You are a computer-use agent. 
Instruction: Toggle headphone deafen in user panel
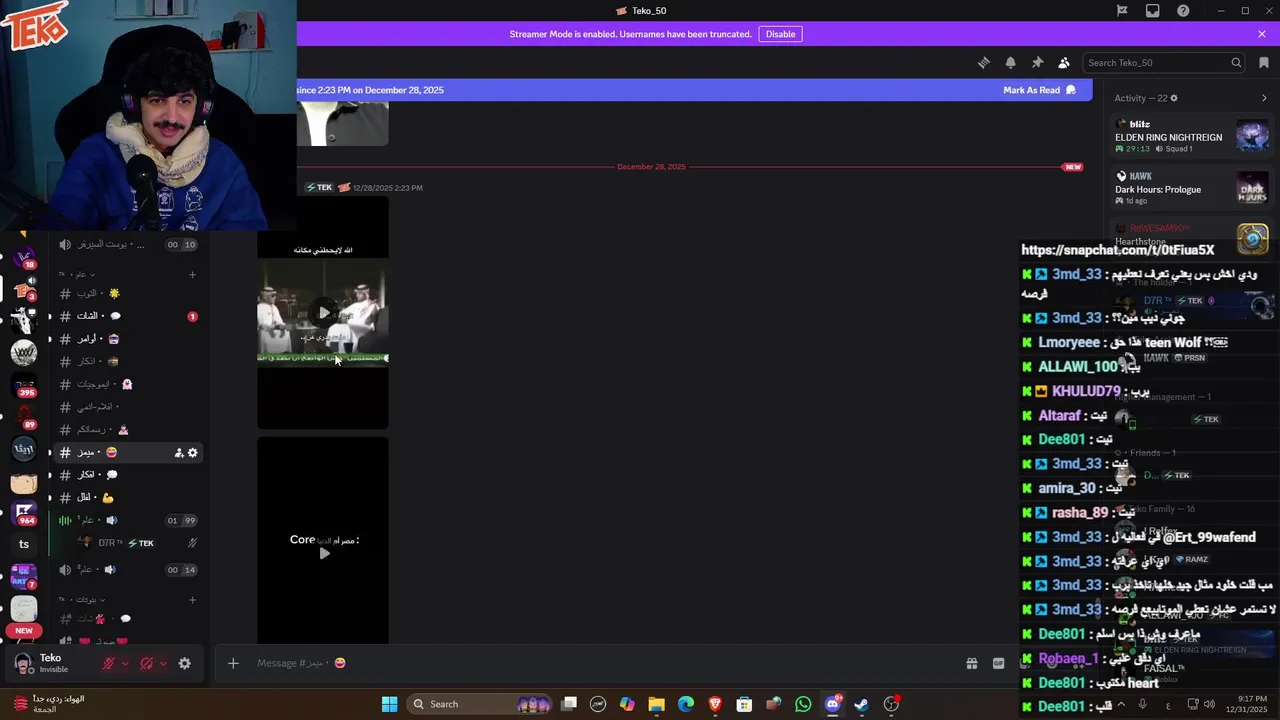click(146, 663)
